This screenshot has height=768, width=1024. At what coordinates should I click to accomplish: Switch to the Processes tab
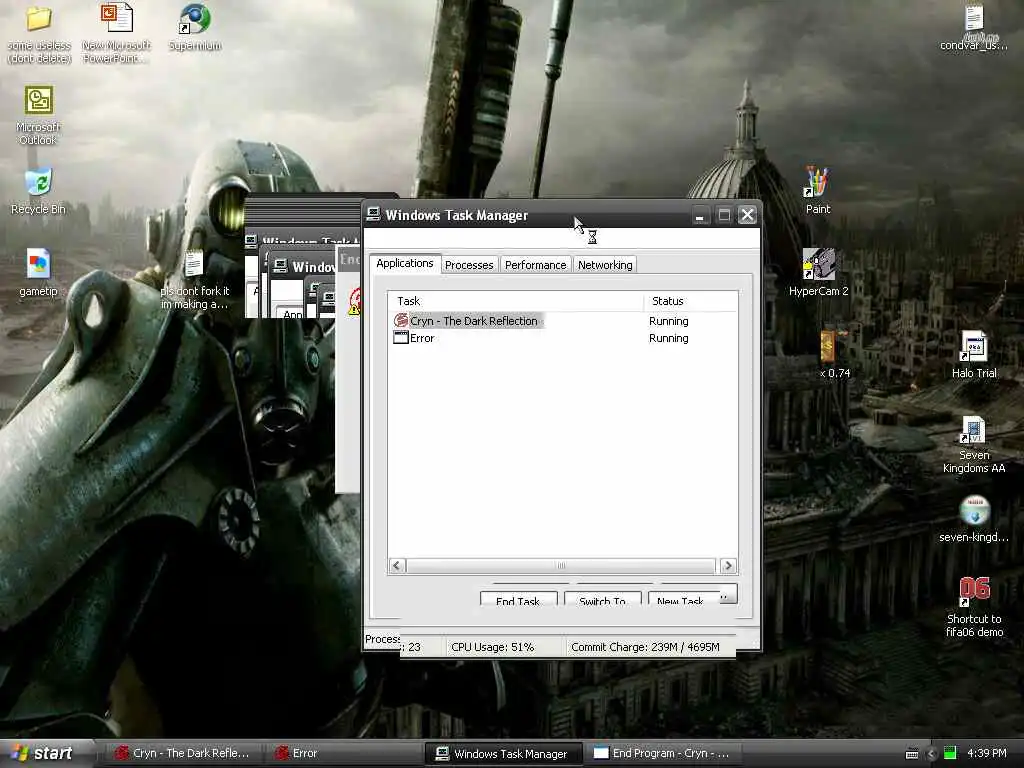point(469,265)
